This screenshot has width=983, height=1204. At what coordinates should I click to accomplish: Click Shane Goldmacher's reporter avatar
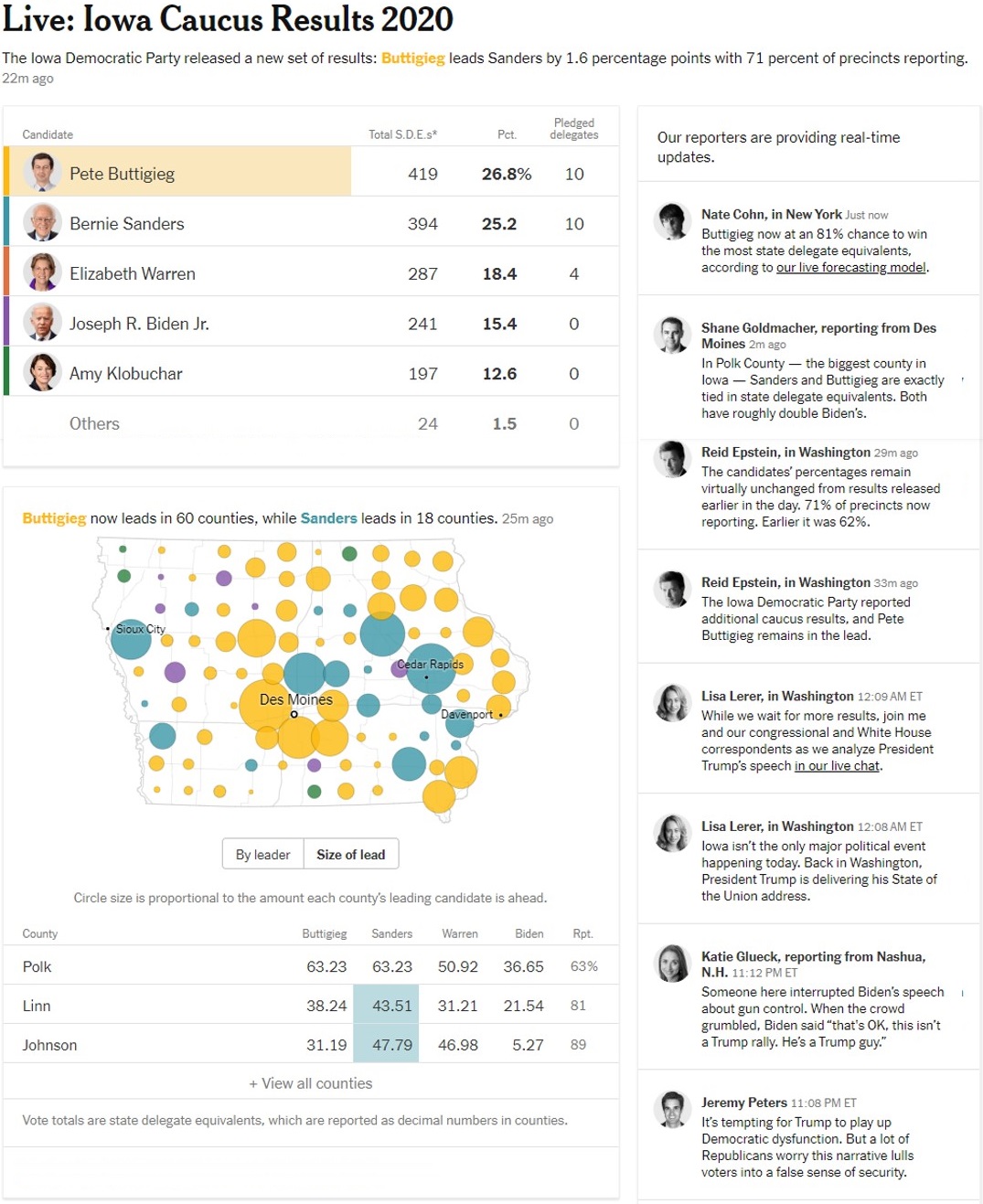click(672, 335)
